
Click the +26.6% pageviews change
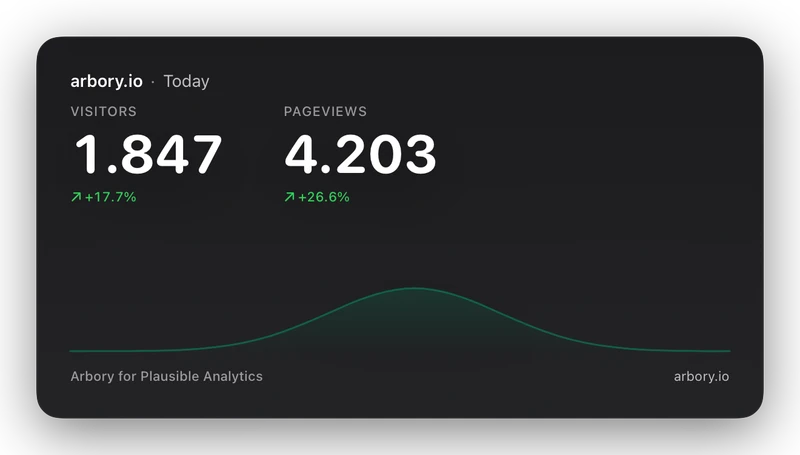[x=323, y=197]
